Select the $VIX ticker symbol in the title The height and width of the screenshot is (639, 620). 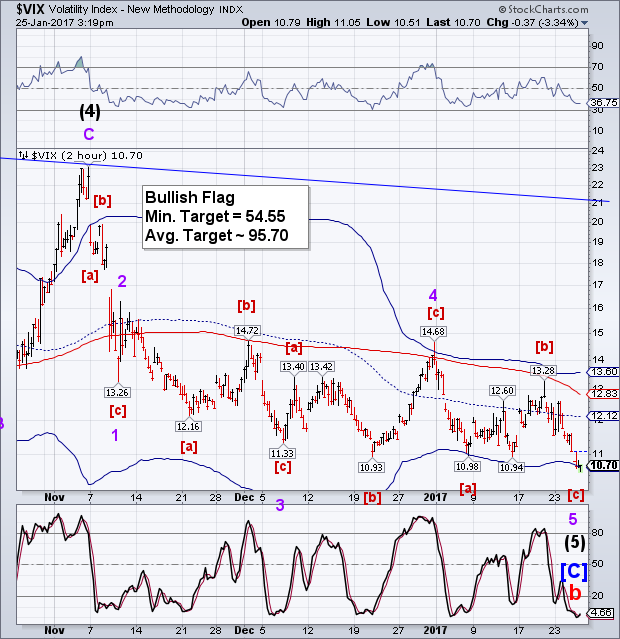[31, 9]
